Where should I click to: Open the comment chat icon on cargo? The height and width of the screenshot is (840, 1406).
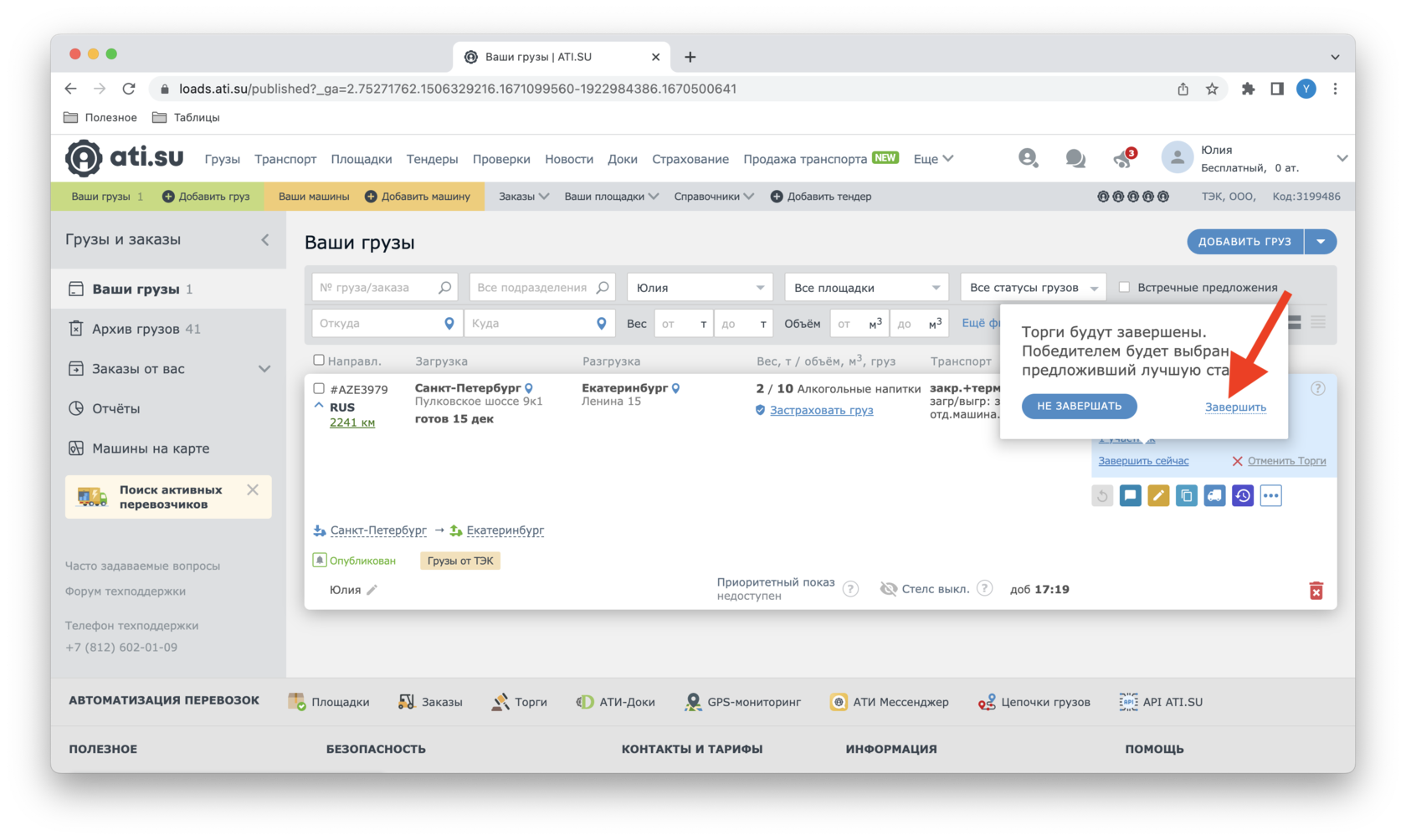pyautogui.click(x=1130, y=496)
